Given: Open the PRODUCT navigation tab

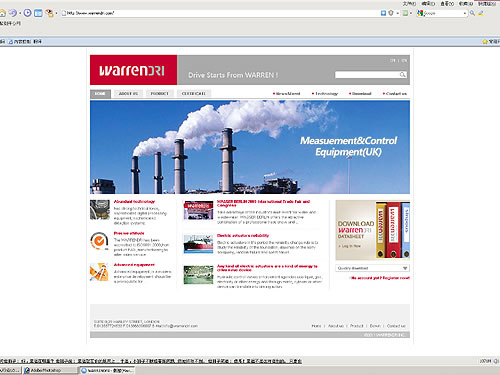Looking at the screenshot, I should coord(160,94).
